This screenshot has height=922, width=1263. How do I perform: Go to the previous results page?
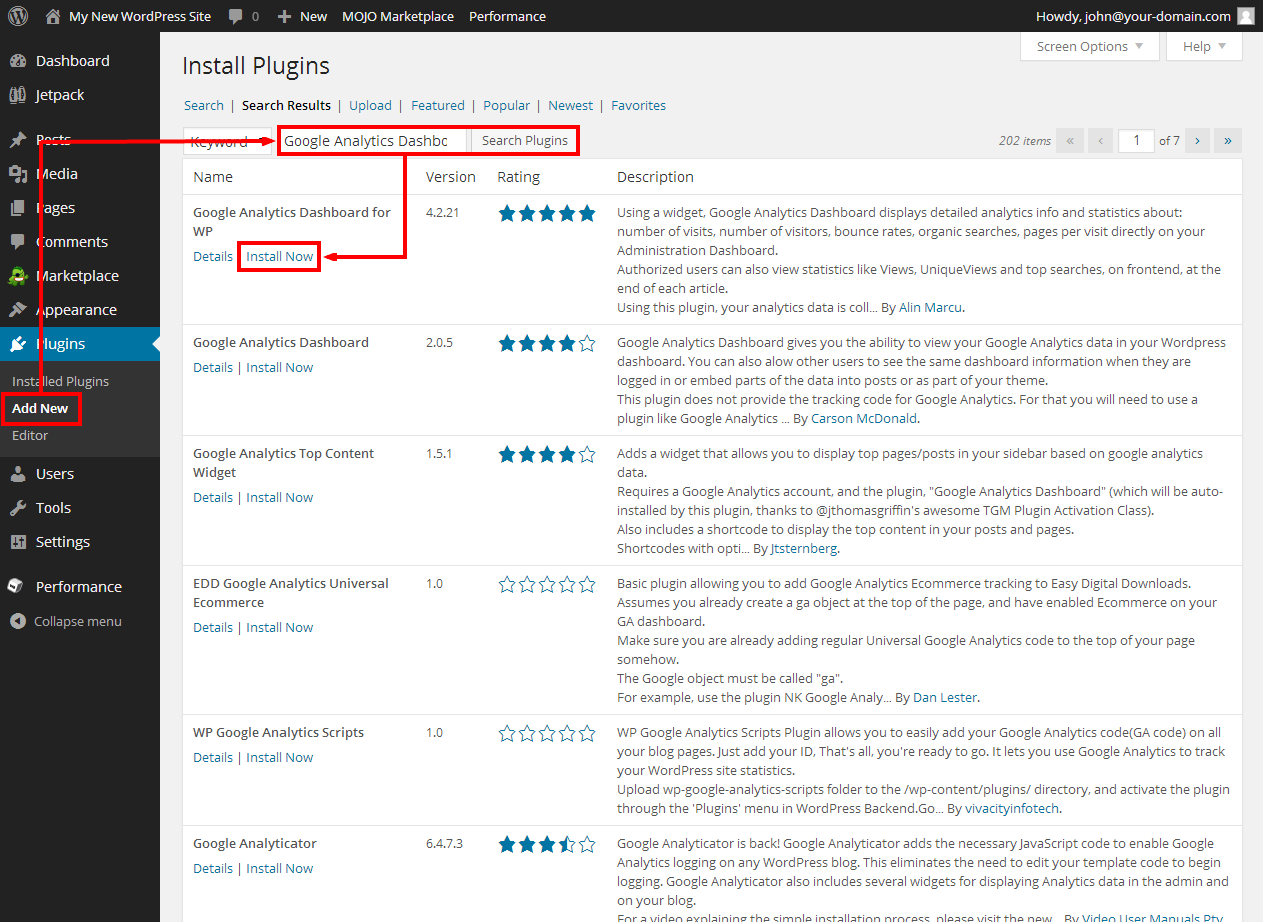tap(1100, 141)
